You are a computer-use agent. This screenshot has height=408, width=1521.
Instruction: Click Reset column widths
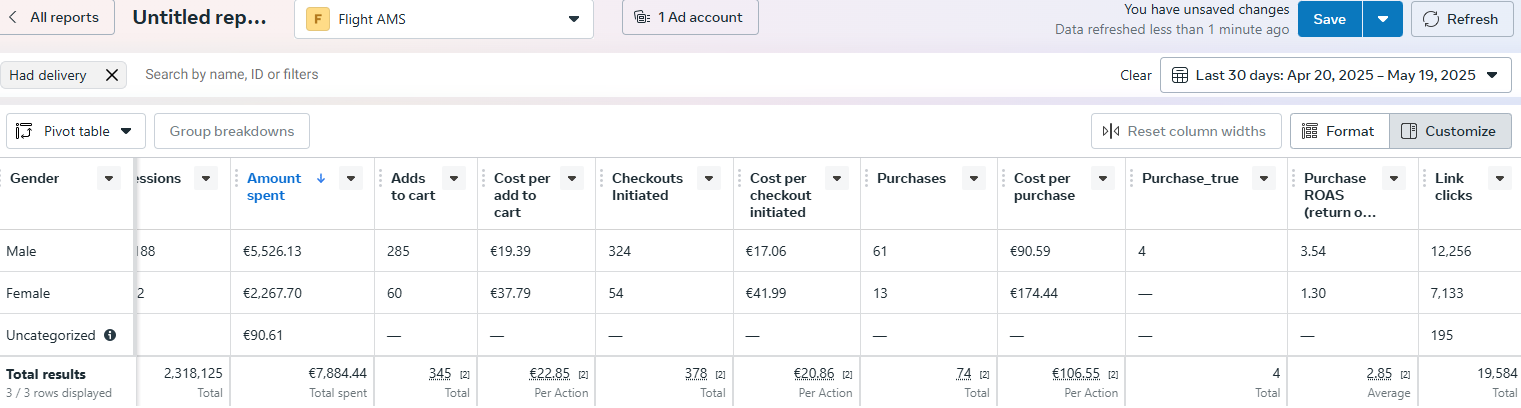tap(1186, 131)
